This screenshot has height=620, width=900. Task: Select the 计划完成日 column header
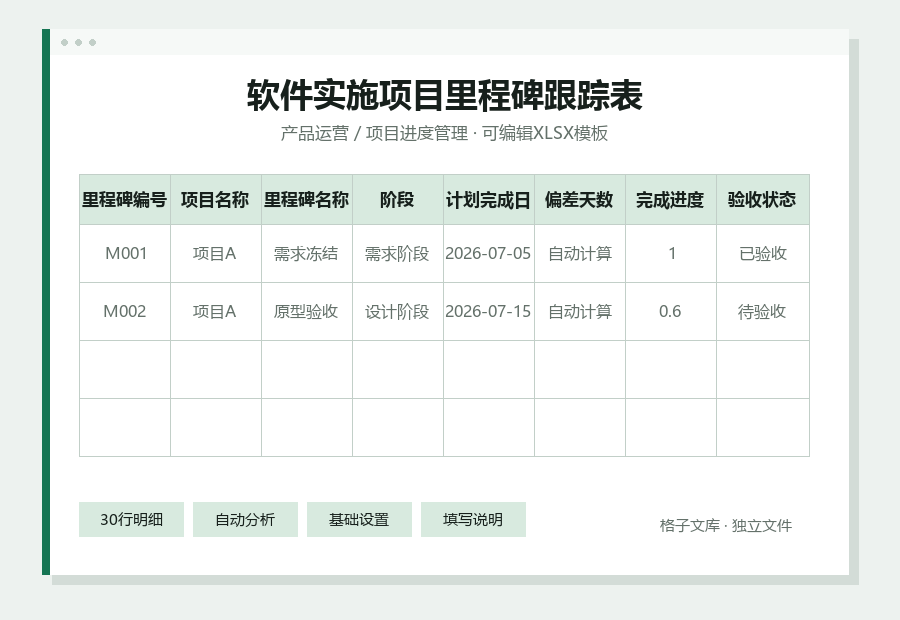pos(488,200)
